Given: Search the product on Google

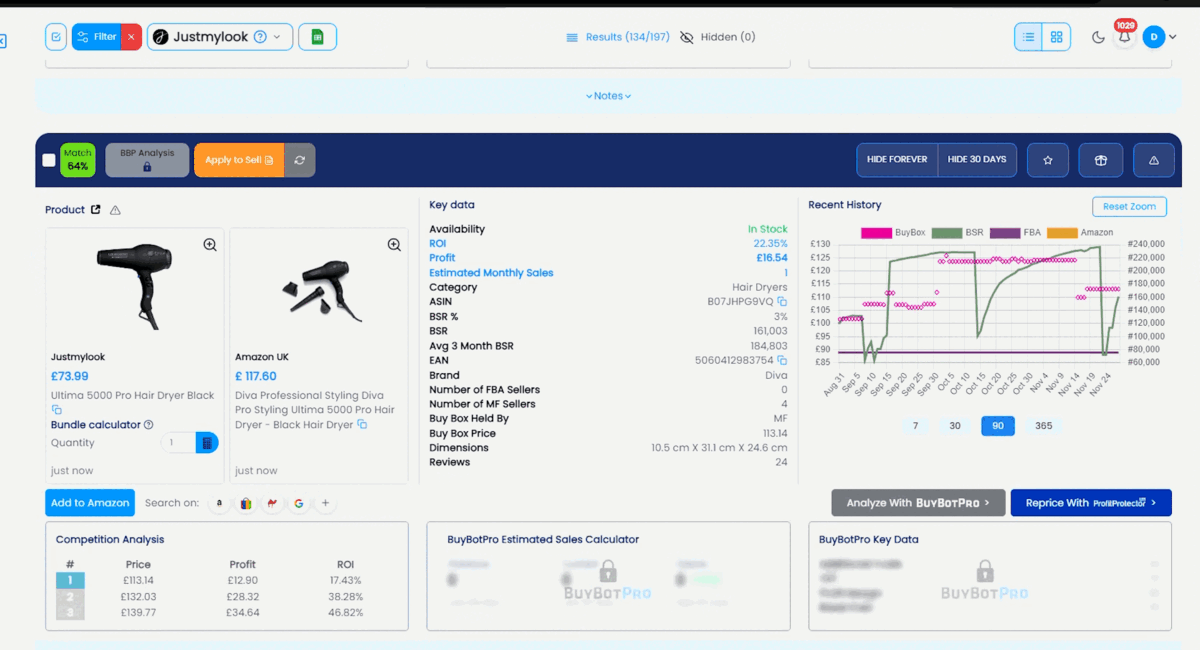Looking at the screenshot, I should click(298, 503).
